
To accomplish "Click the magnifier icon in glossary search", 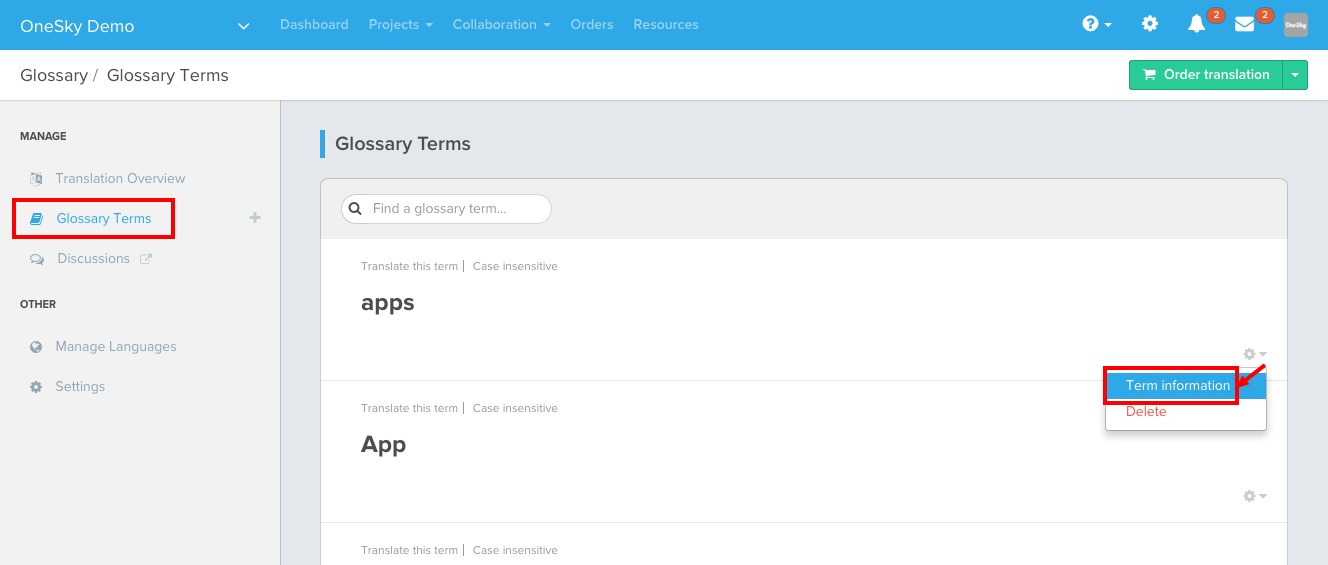I will point(355,209).
